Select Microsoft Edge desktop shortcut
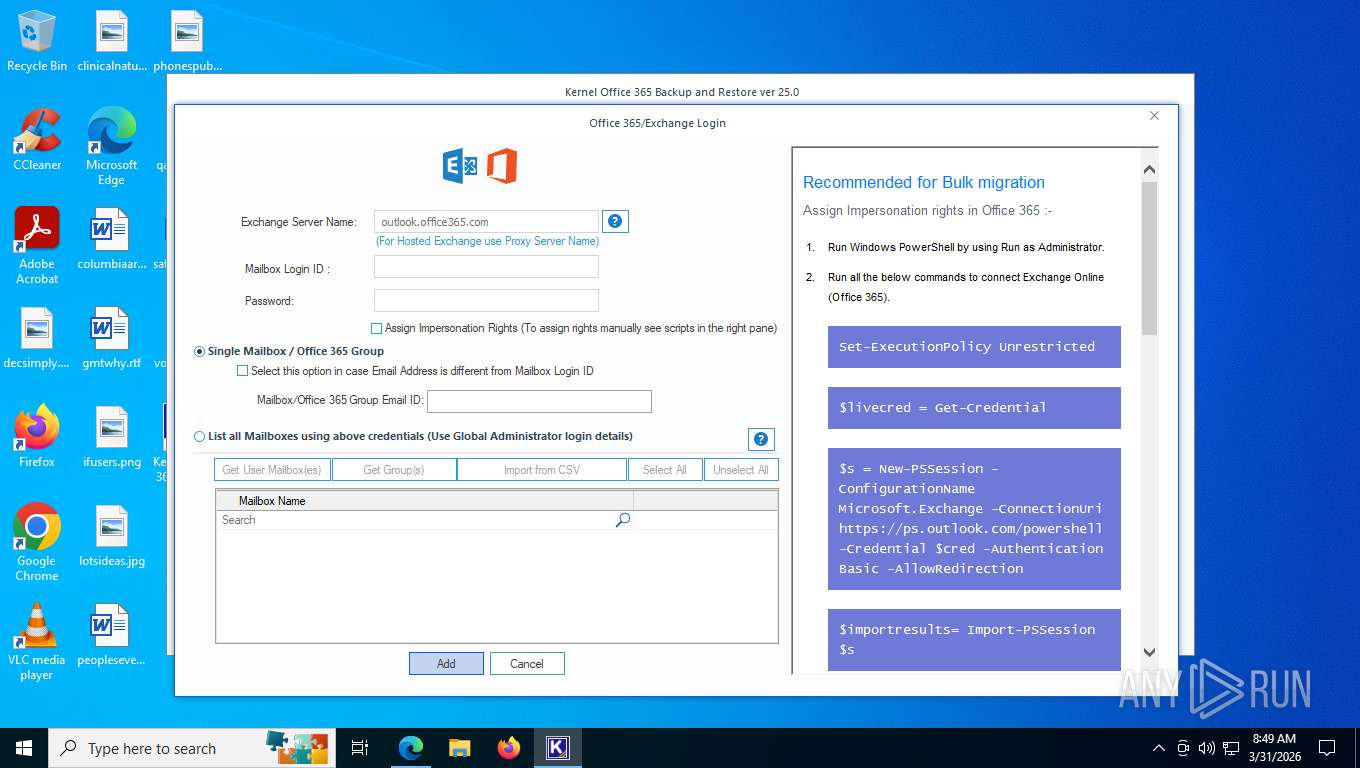The width and height of the screenshot is (1360, 768). [111, 147]
